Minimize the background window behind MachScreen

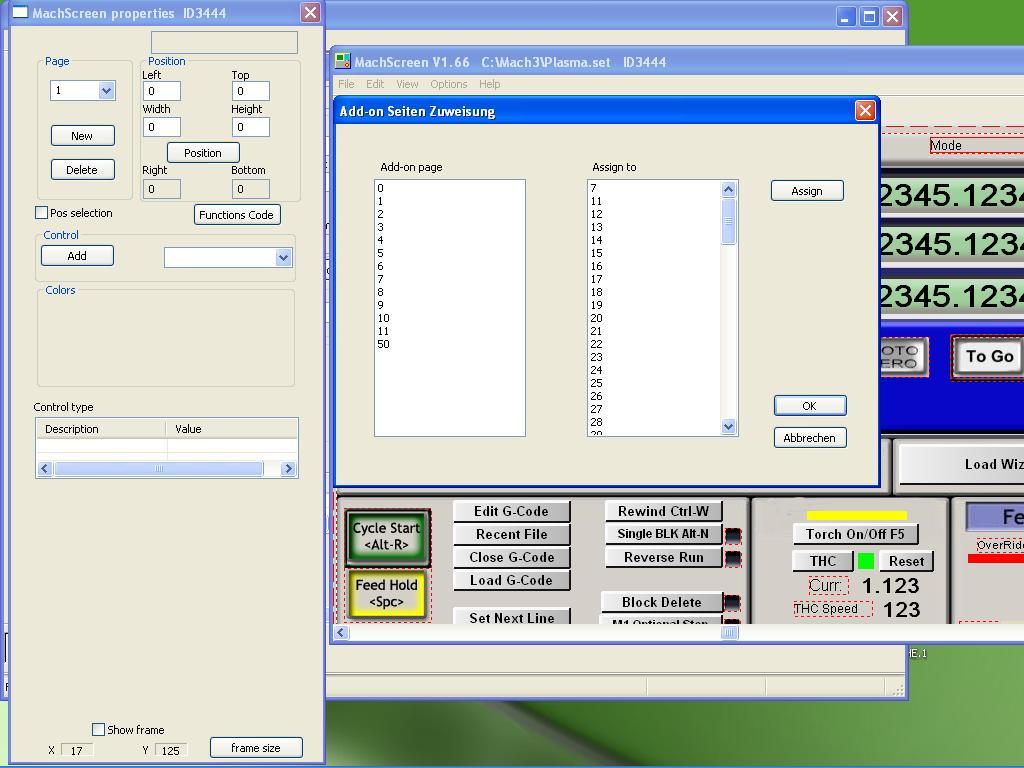click(846, 16)
